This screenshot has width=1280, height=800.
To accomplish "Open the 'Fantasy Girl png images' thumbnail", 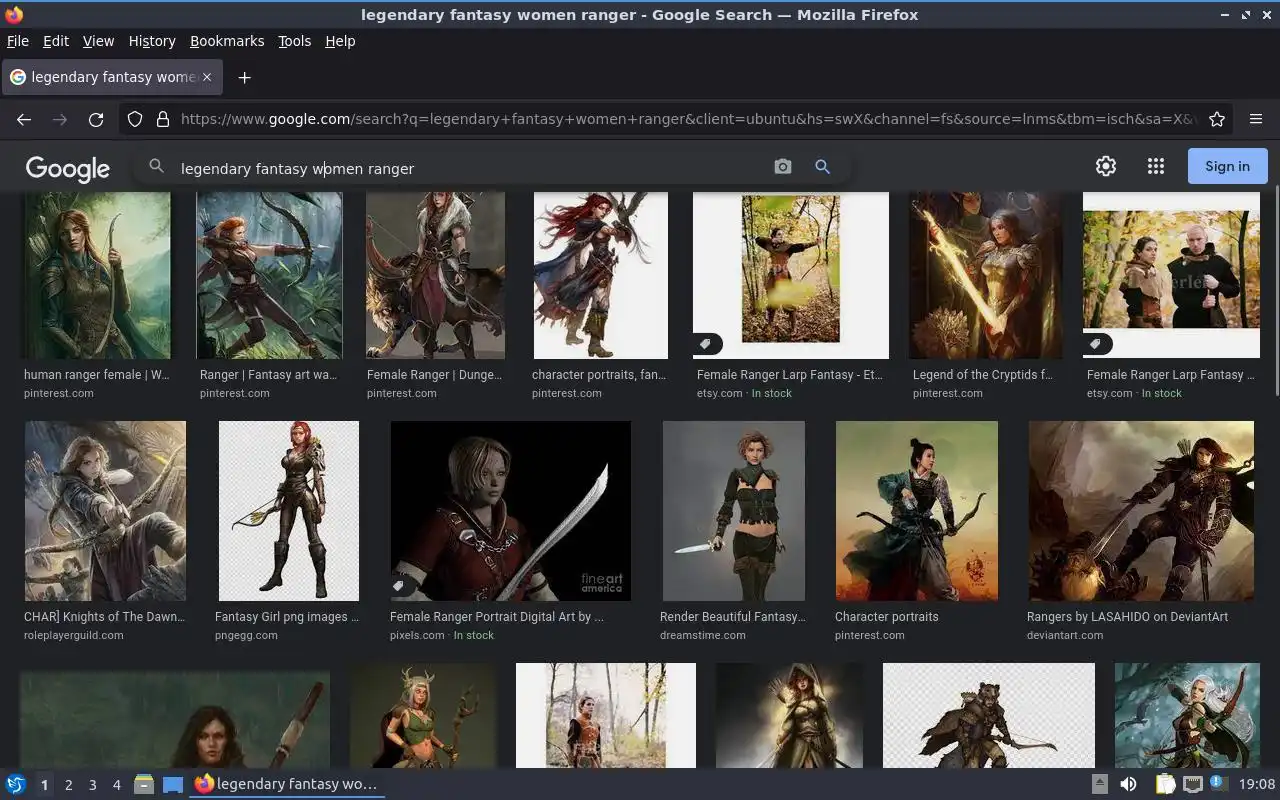I will pyautogui.click(x=288, y=511).
